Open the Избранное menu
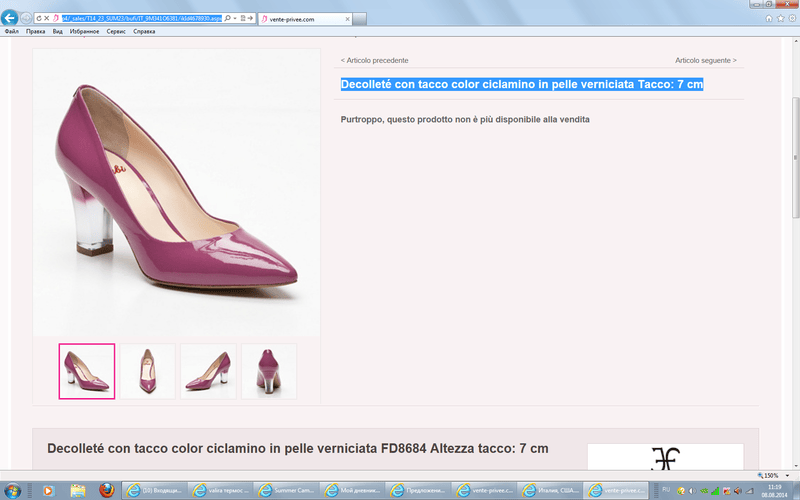This screenshot has width=800, height=500. [83, 31]
